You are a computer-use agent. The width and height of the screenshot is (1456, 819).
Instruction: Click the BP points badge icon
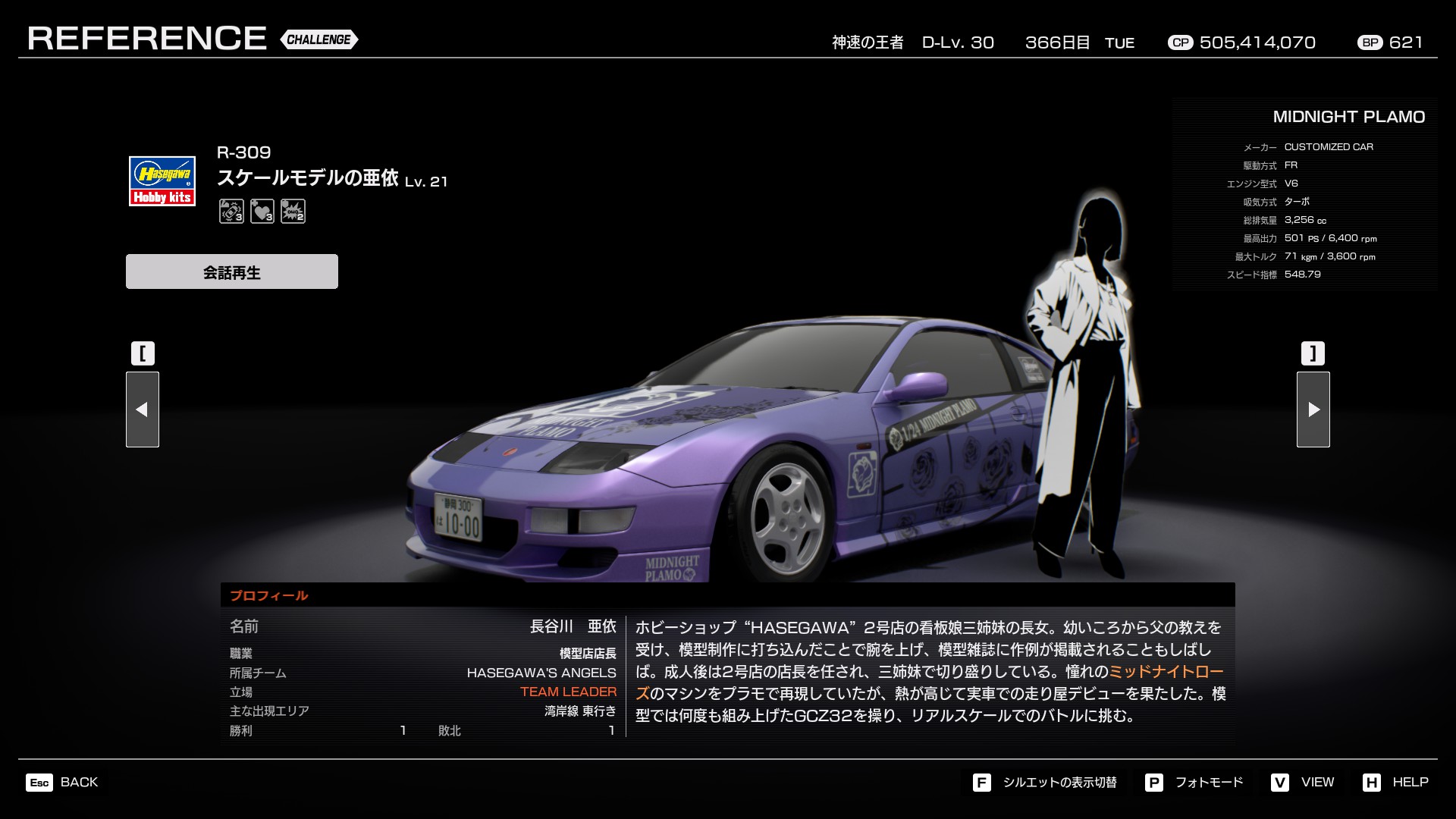[x=1370, y=42]
